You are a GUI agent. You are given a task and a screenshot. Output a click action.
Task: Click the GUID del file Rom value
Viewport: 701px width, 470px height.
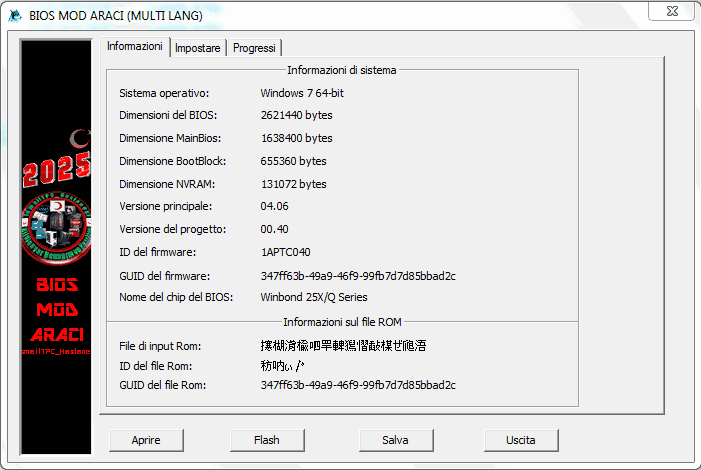click(358, 385)
